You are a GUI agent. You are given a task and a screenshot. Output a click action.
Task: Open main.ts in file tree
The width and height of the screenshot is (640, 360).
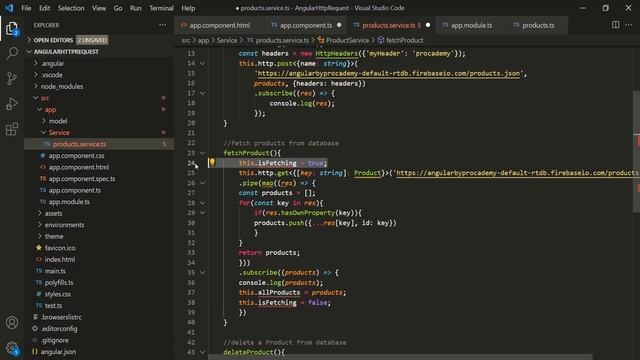pyautogui.click(x=55, y=271)
